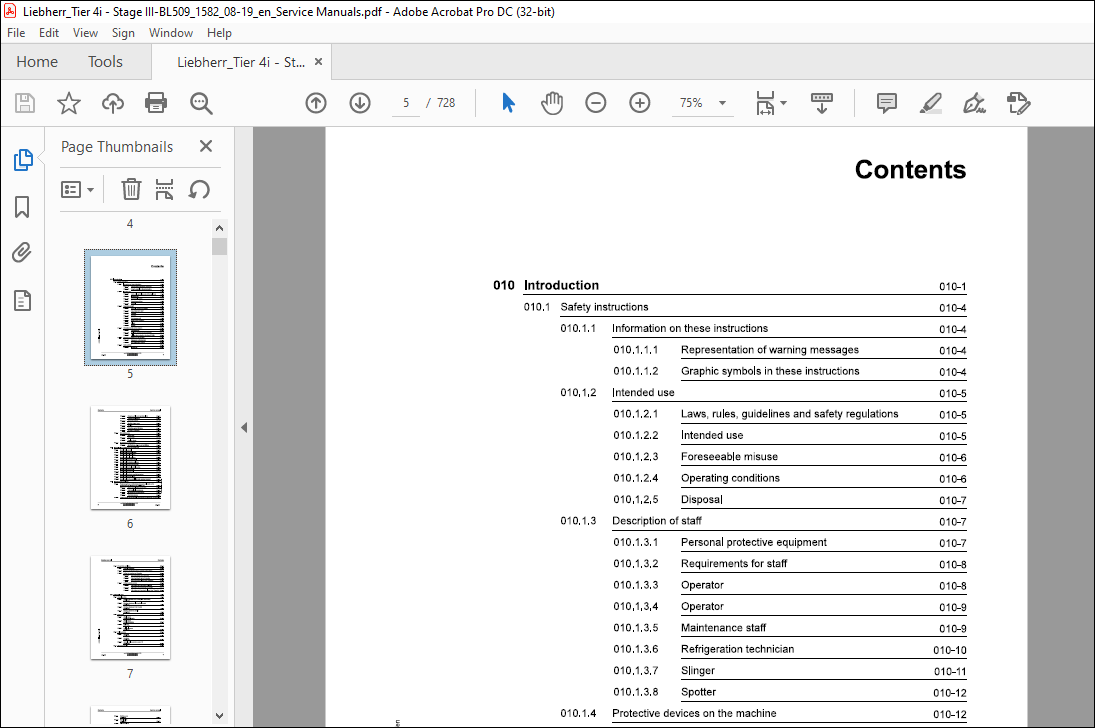Click the Description of staff entry
Image resolution: width=1095 pixels, height=728 pixels.
(x=763, y=520)
